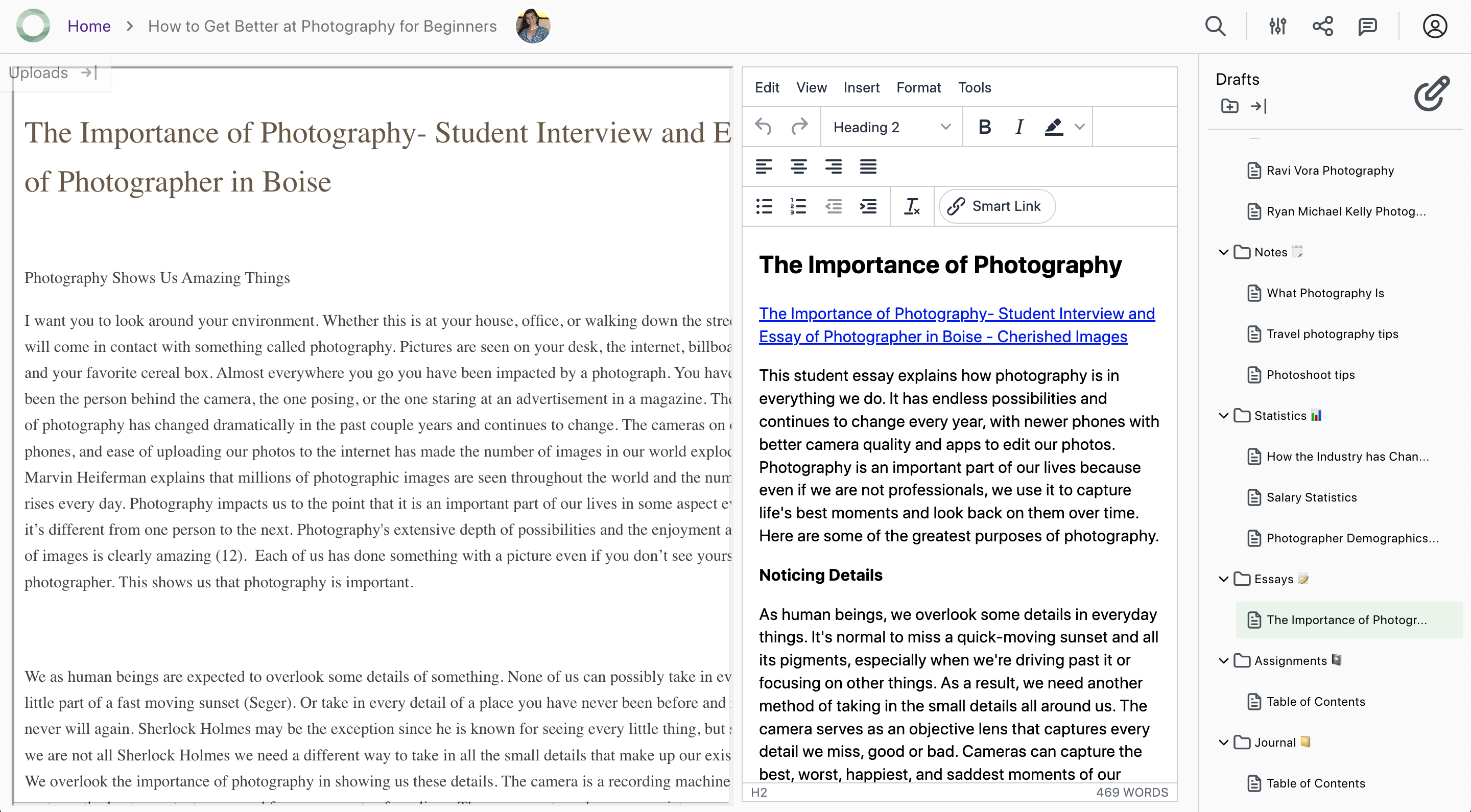Clear text formatting
The height and width of the screenshot is (812, 1471).
[912, 206]
